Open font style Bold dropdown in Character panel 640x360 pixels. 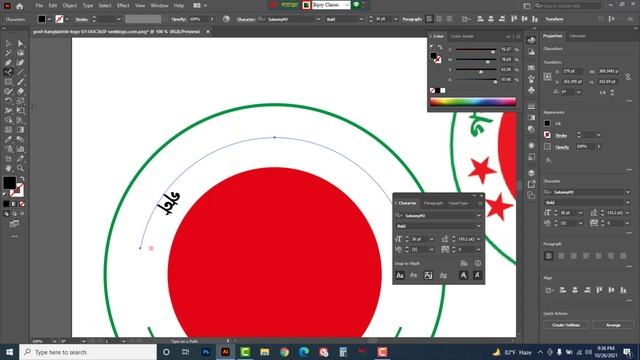(x=478, y=226)
